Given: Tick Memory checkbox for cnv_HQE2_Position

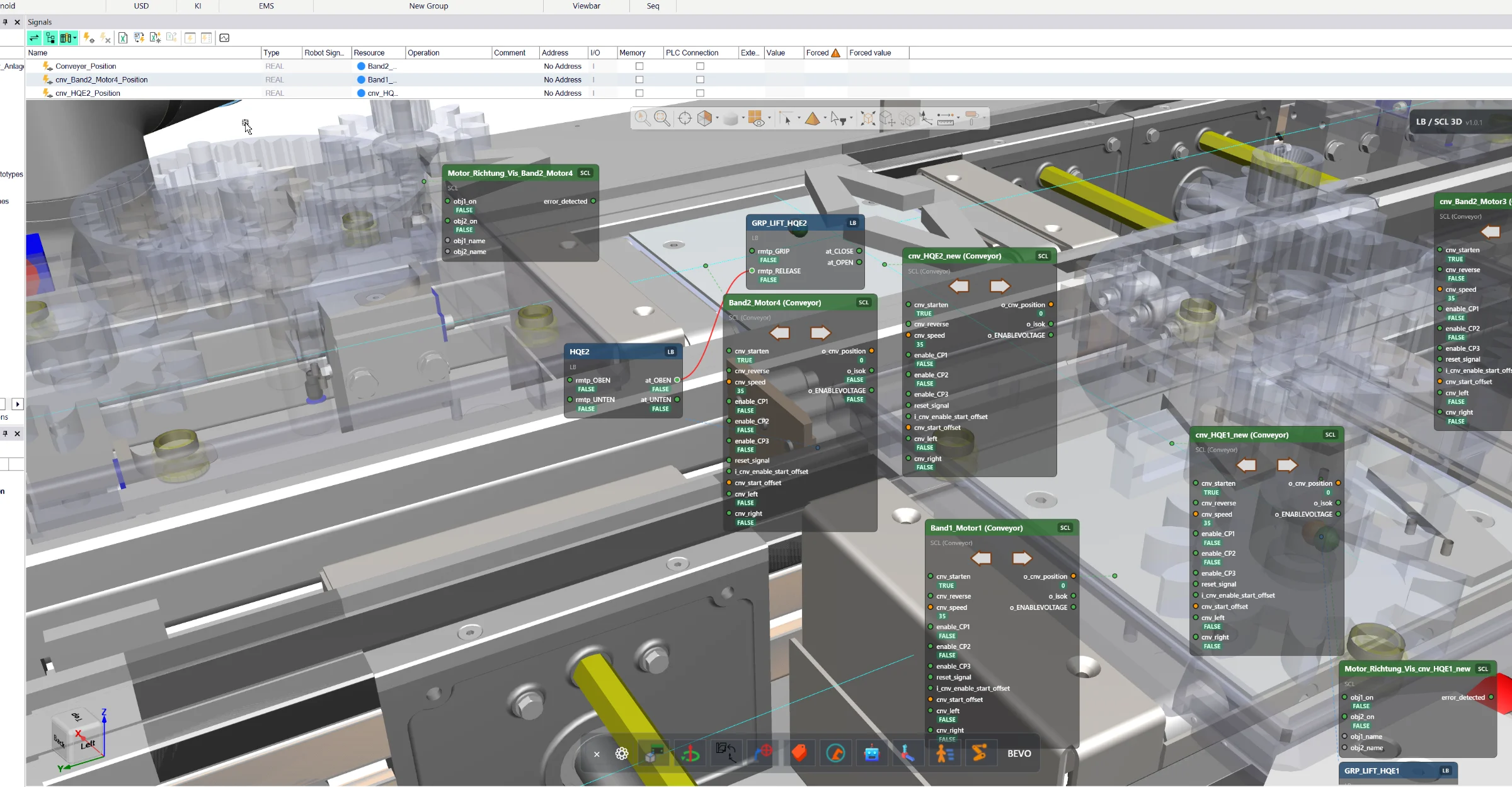Looking at the screenshot, I should 639,93.
